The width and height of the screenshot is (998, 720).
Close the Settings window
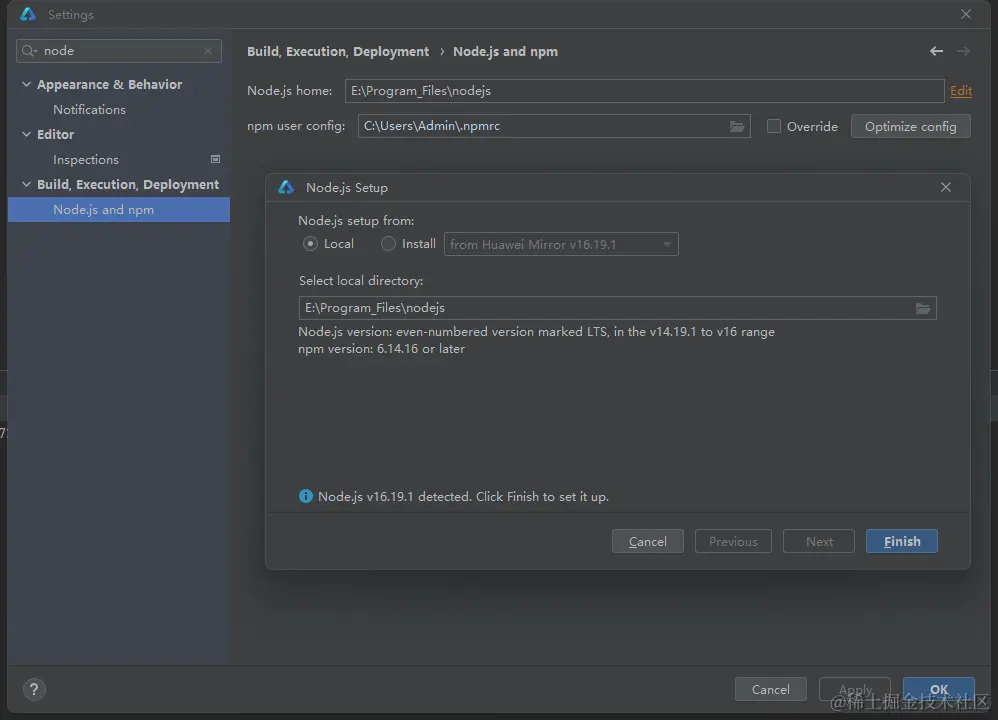[x=966, y=14]
